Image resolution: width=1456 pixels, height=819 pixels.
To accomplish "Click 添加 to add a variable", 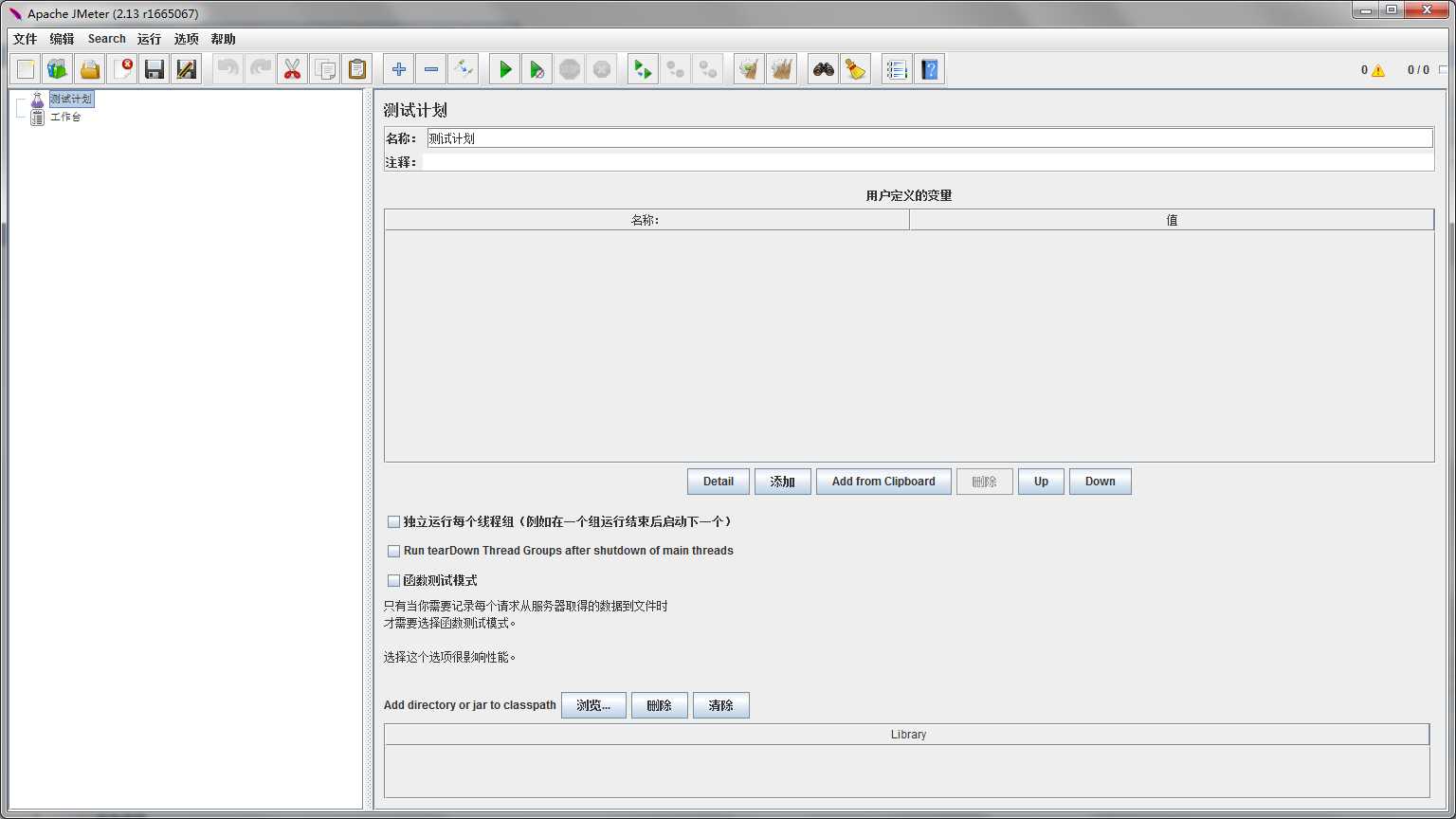I will [x=783, y=482].
